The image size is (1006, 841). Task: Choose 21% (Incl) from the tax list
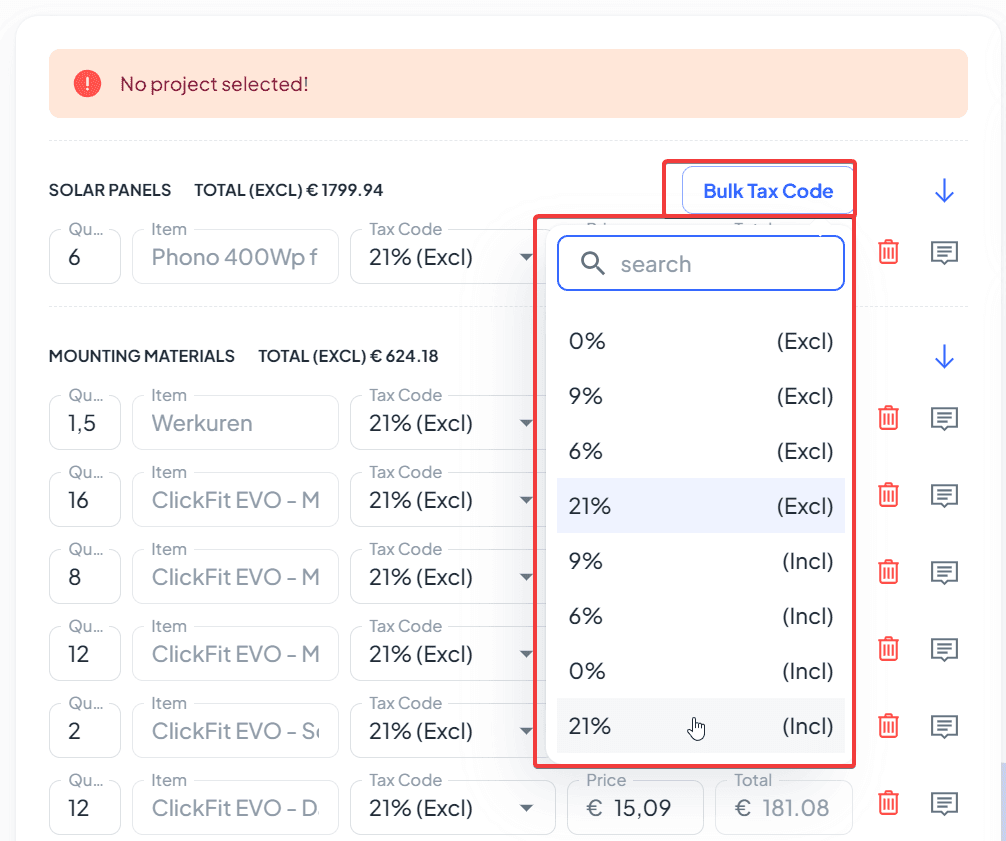[700, 726]
